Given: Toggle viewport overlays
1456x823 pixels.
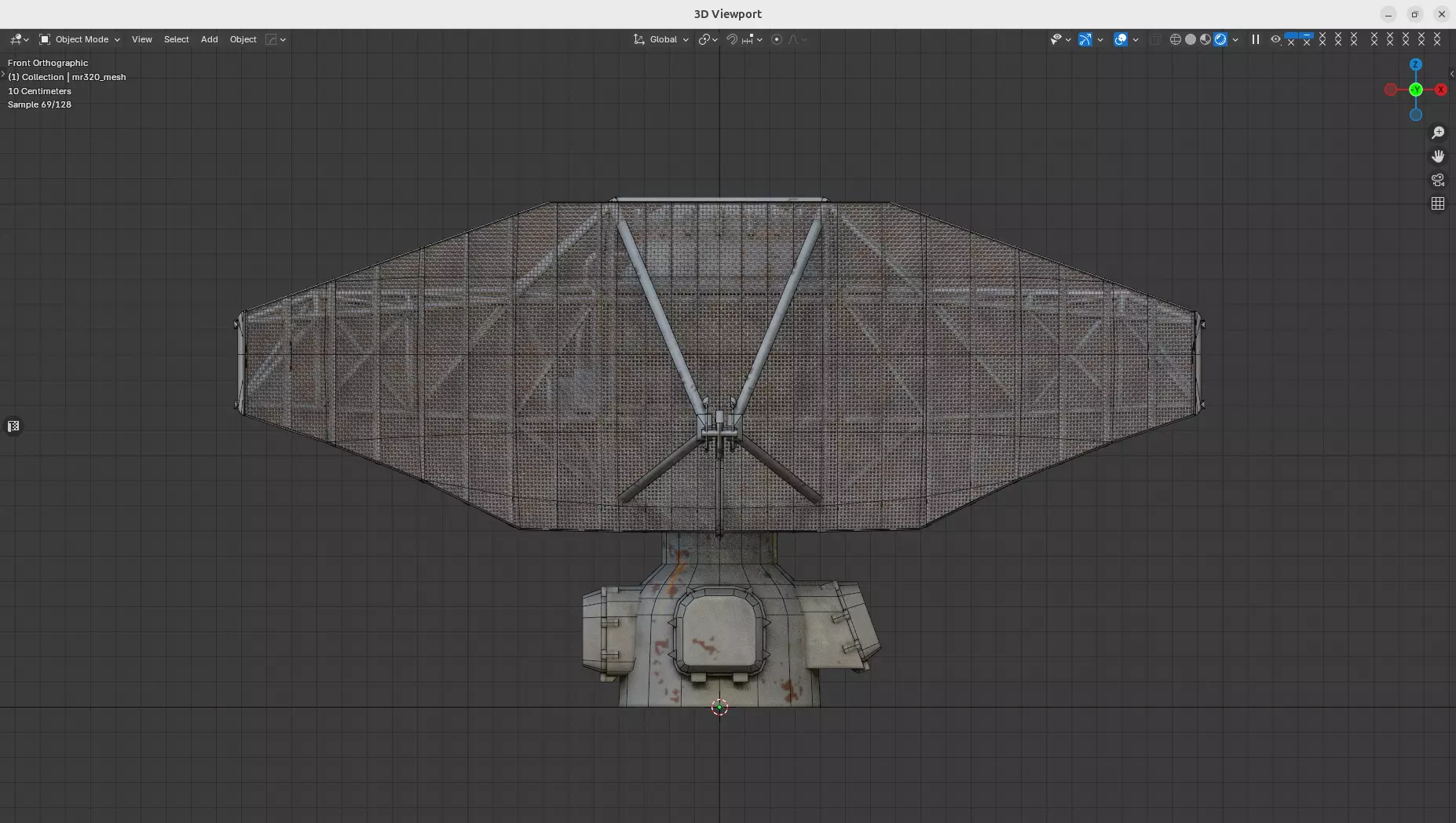Looking at the screenshot, I should pyautogui.click(x=1121, y=39).
